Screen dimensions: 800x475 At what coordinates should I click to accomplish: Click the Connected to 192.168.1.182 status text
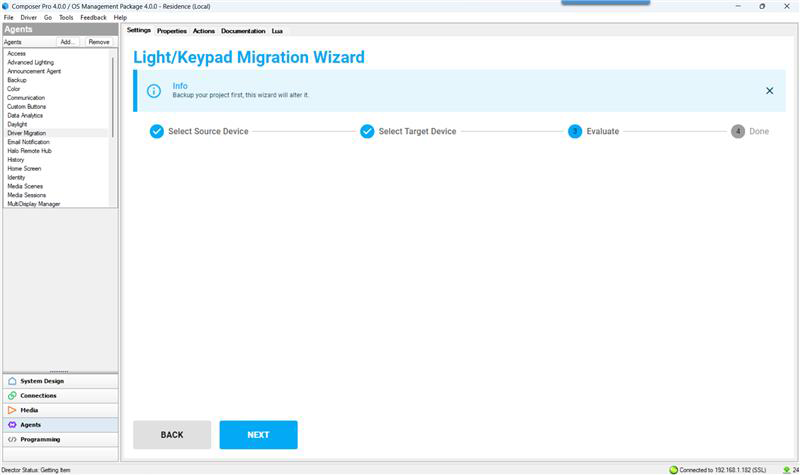(722, 470)
